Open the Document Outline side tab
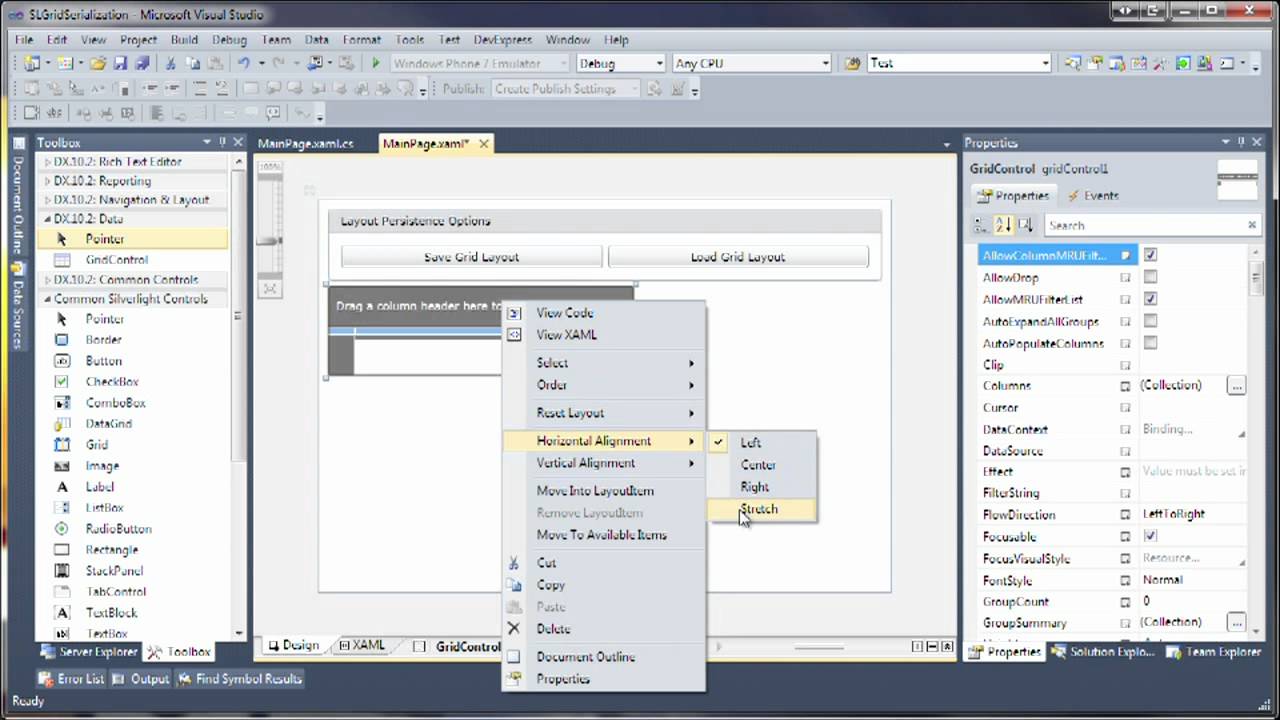 (x=17, y=197)
